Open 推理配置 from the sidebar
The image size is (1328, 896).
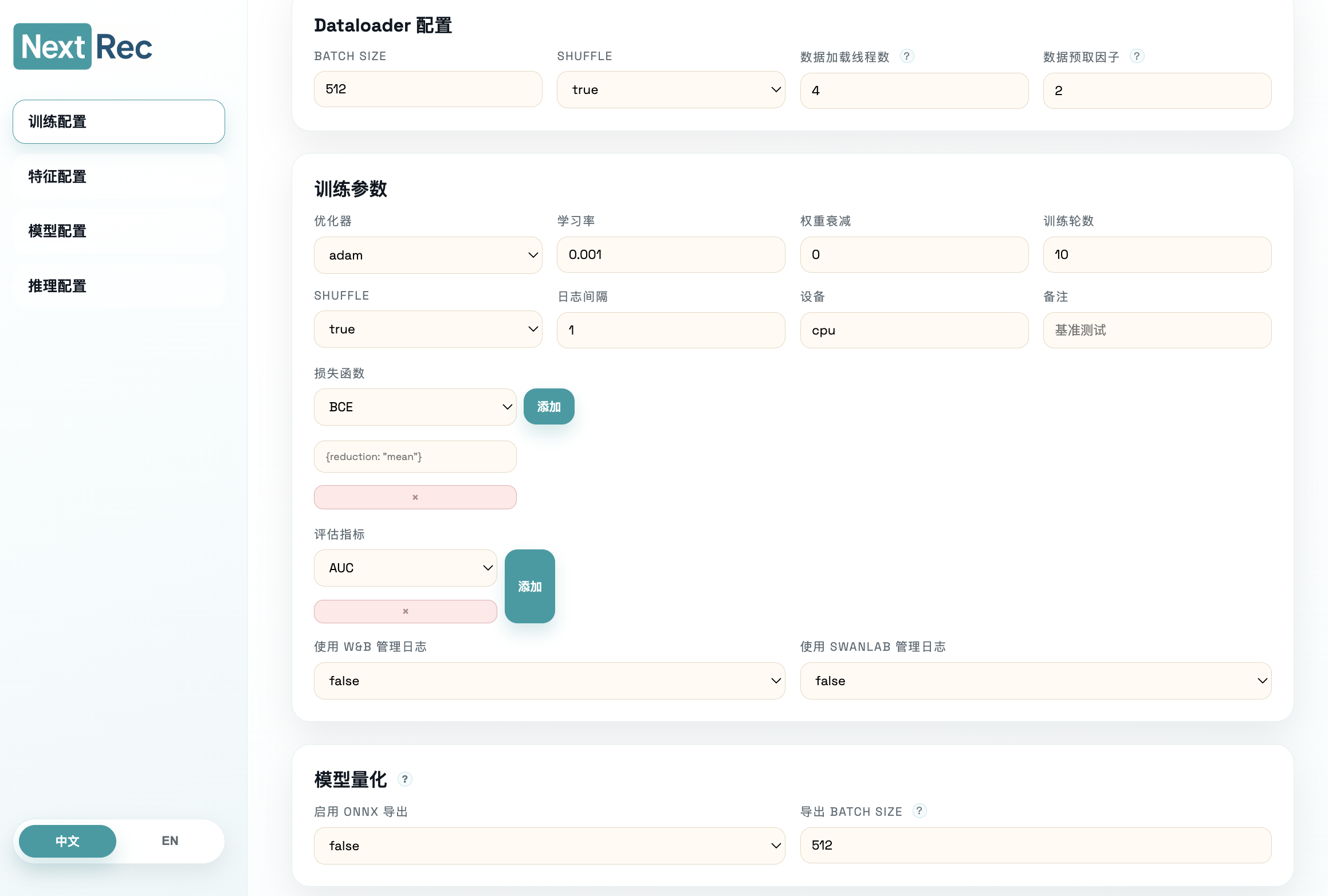[119, 286]
